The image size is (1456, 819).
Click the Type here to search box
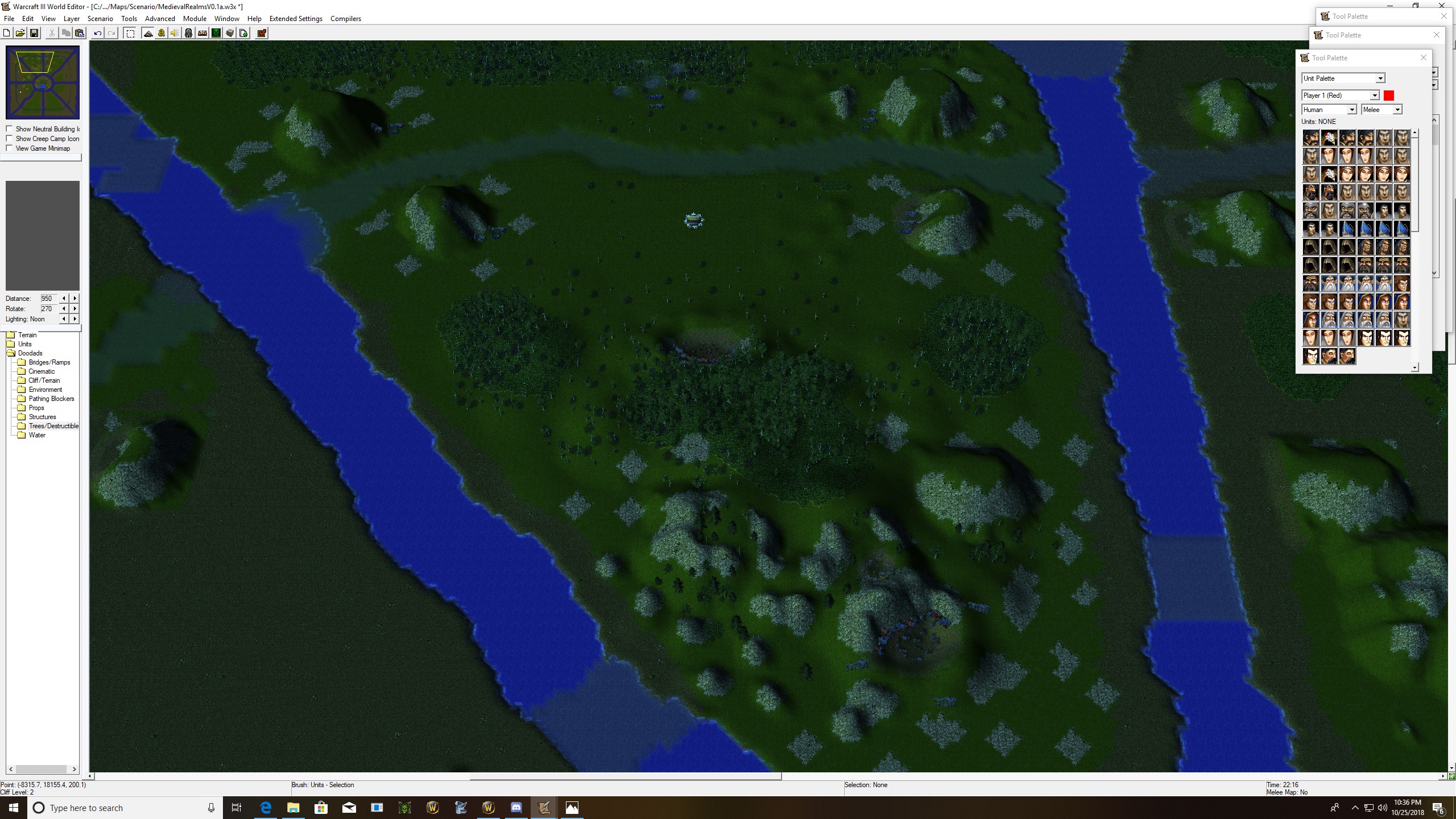[125, 808]
